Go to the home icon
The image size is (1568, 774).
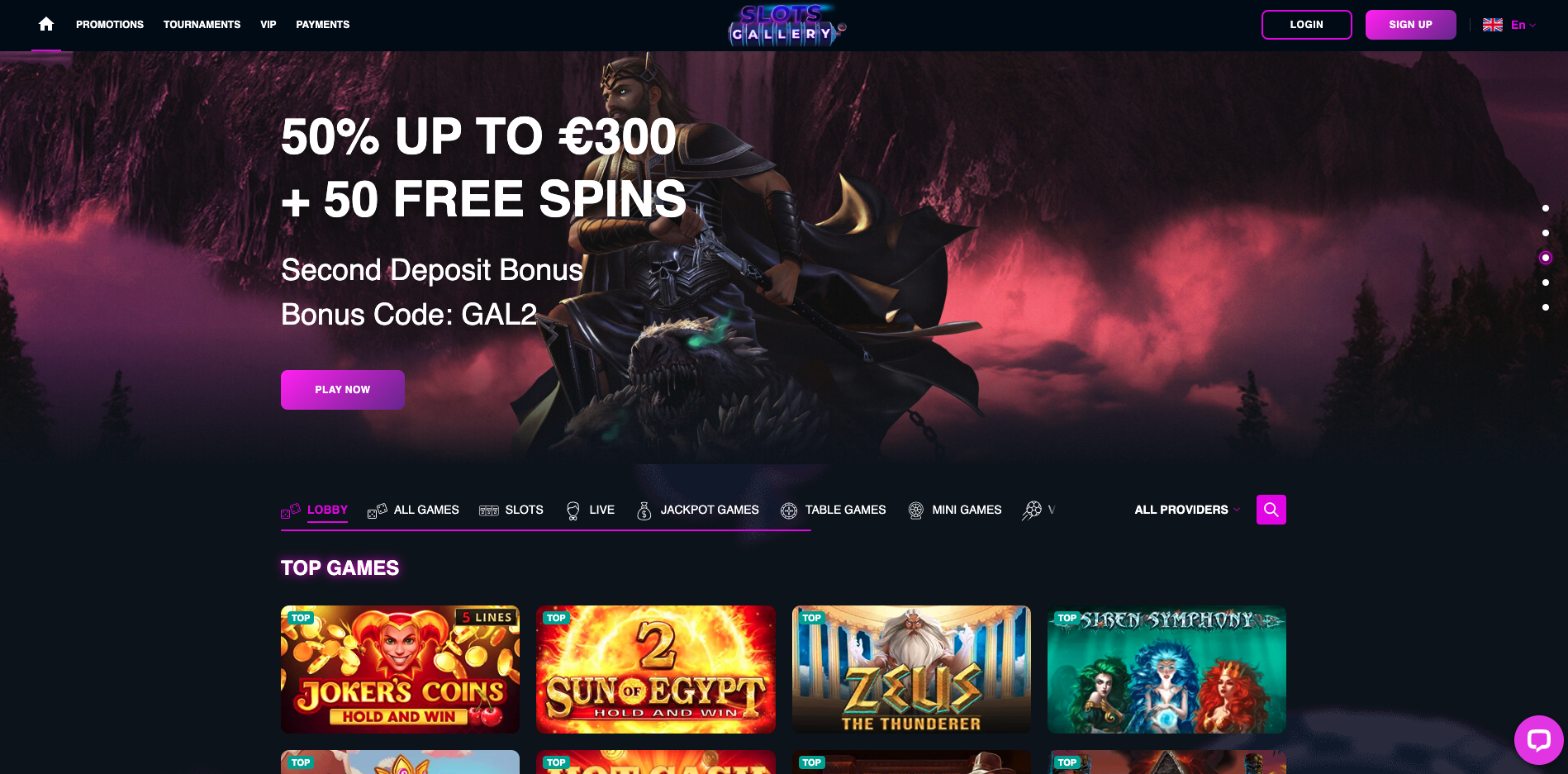pyautogui.click(x=46, y=24)
